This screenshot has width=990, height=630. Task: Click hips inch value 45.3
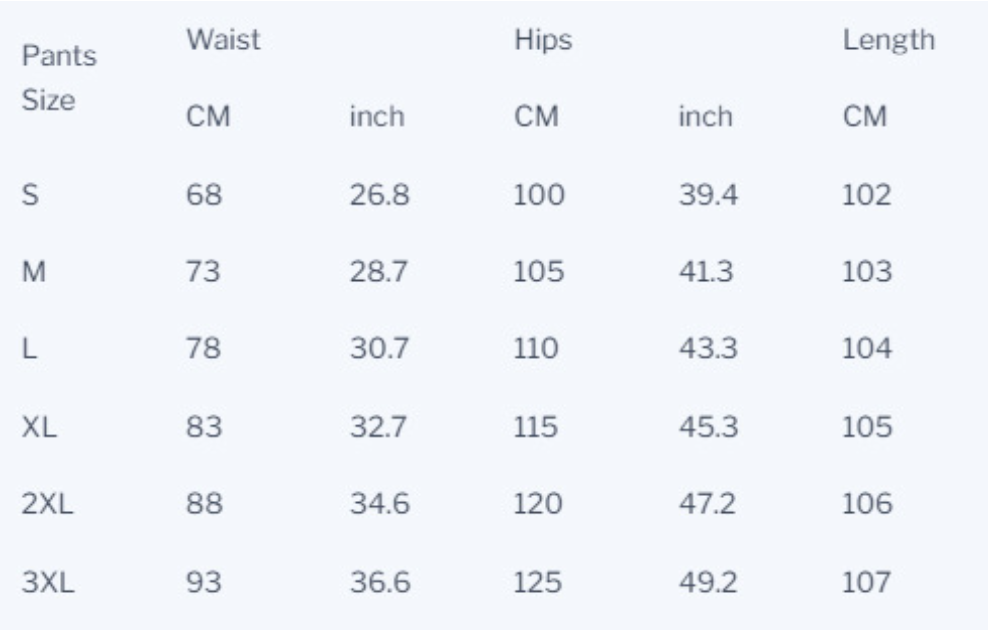point(708,427)
